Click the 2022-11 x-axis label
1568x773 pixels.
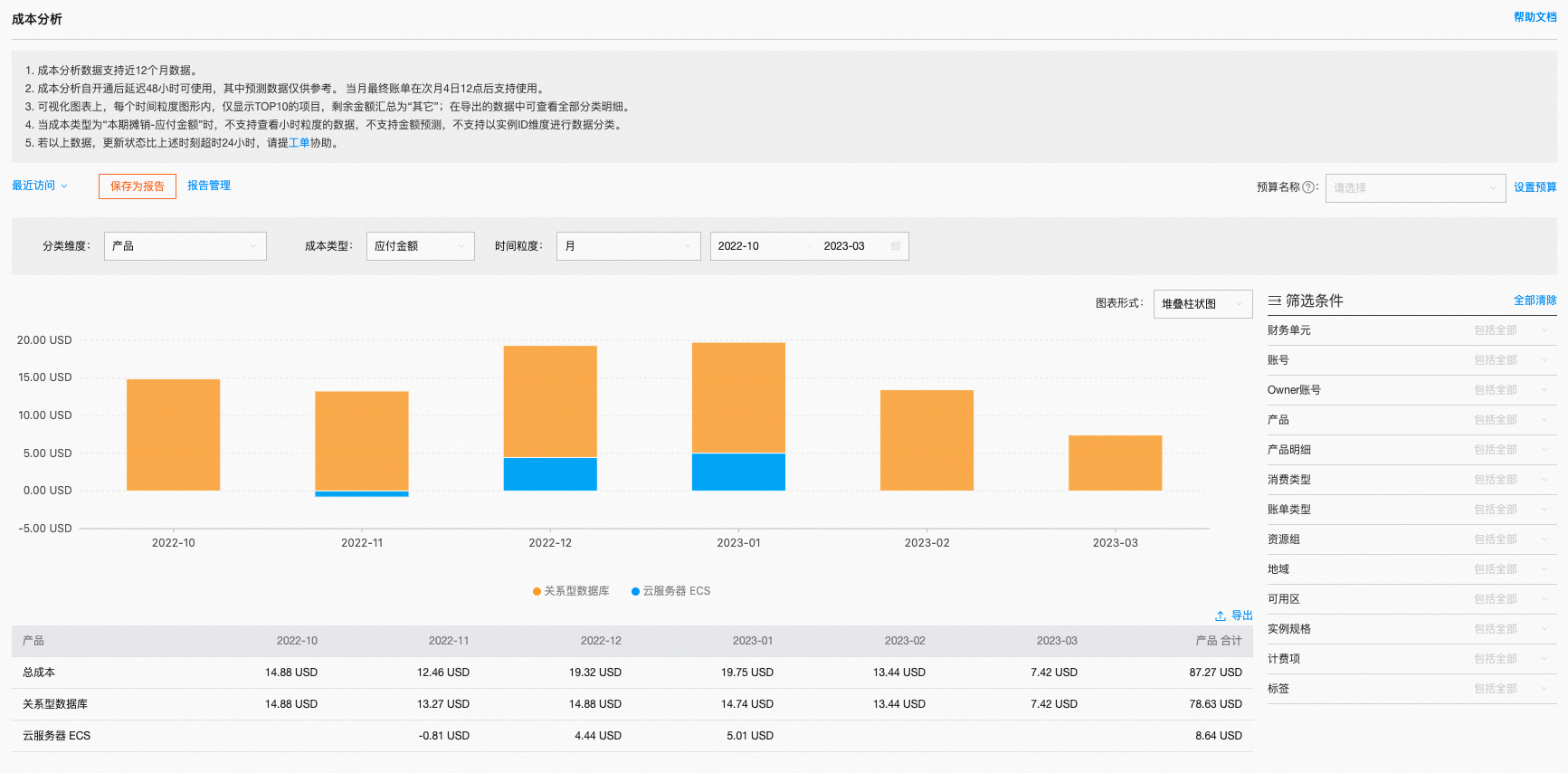click(x=362, y=543)
